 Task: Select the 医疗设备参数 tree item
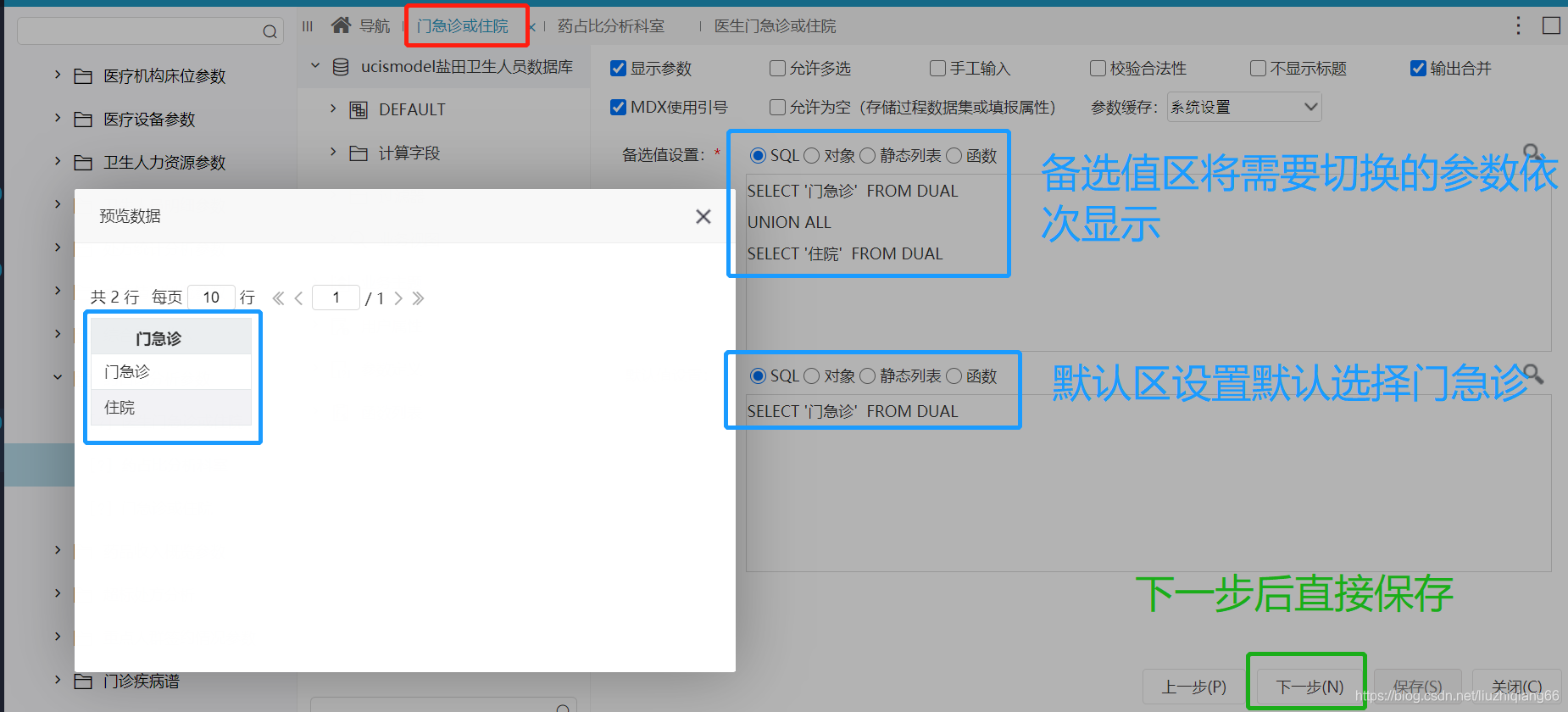149,120
